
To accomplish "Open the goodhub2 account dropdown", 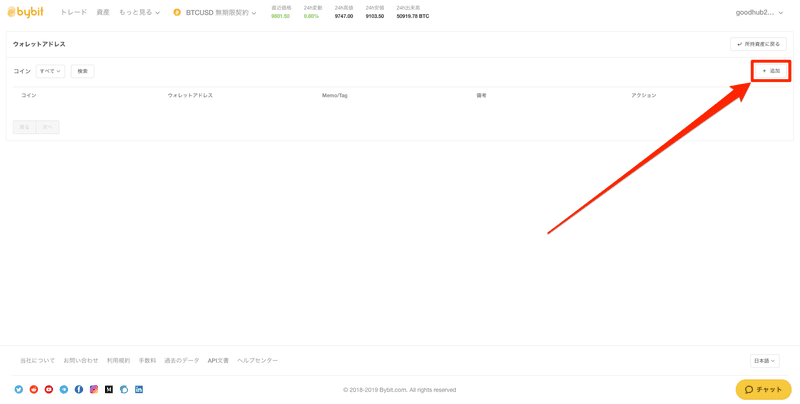I will pos(759,13).
